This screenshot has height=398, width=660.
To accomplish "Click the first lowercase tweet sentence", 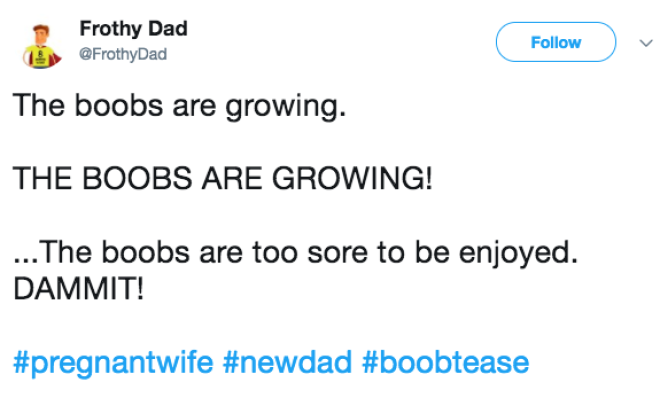I will point(180,106).
